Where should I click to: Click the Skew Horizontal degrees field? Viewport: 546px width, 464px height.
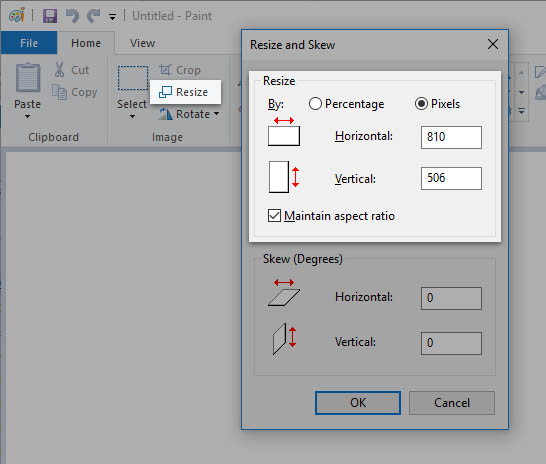pyautogui.click(x=451, y=298)
